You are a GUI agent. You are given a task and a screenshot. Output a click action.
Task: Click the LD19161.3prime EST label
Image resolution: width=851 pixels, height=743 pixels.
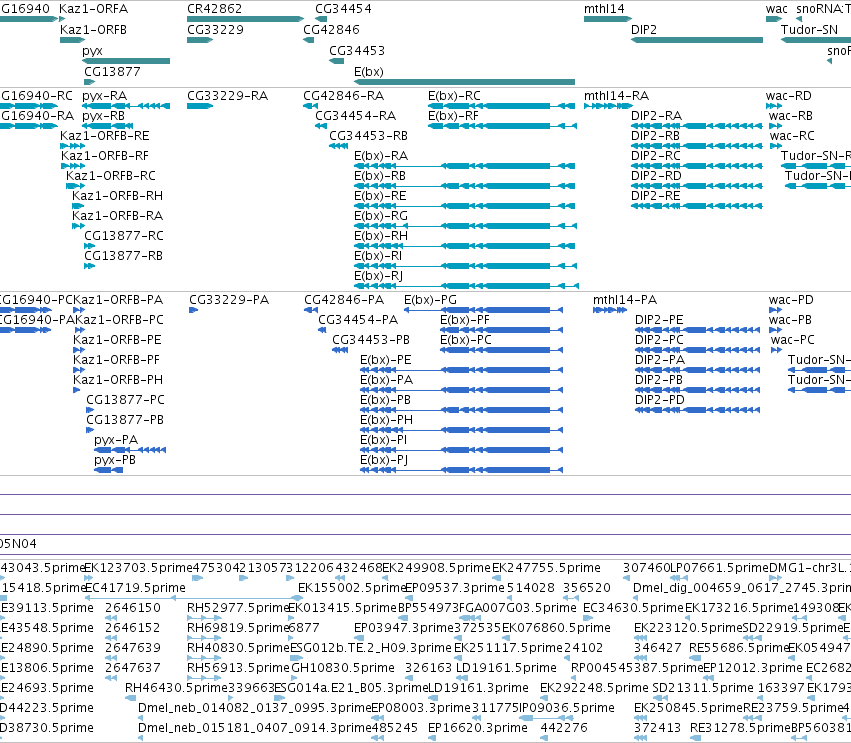478,688
